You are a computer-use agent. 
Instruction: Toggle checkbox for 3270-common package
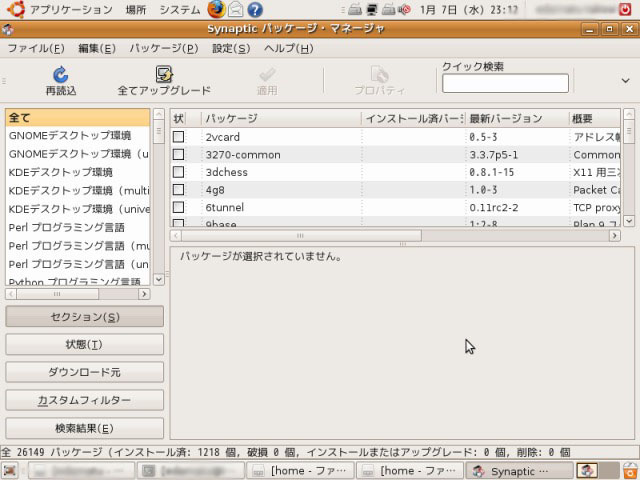point(178,154)
